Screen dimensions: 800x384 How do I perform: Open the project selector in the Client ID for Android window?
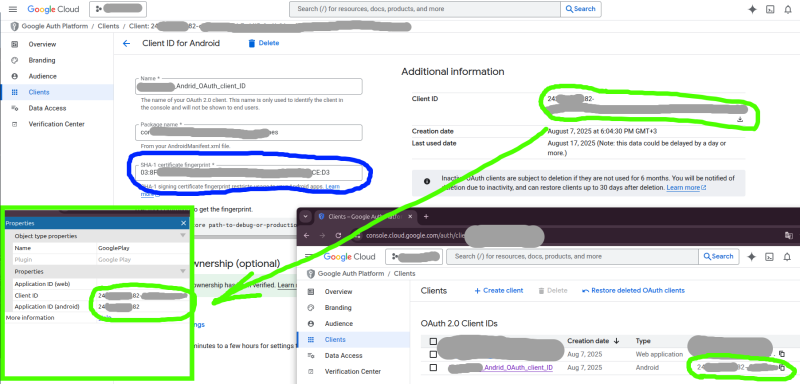[118, 9]
